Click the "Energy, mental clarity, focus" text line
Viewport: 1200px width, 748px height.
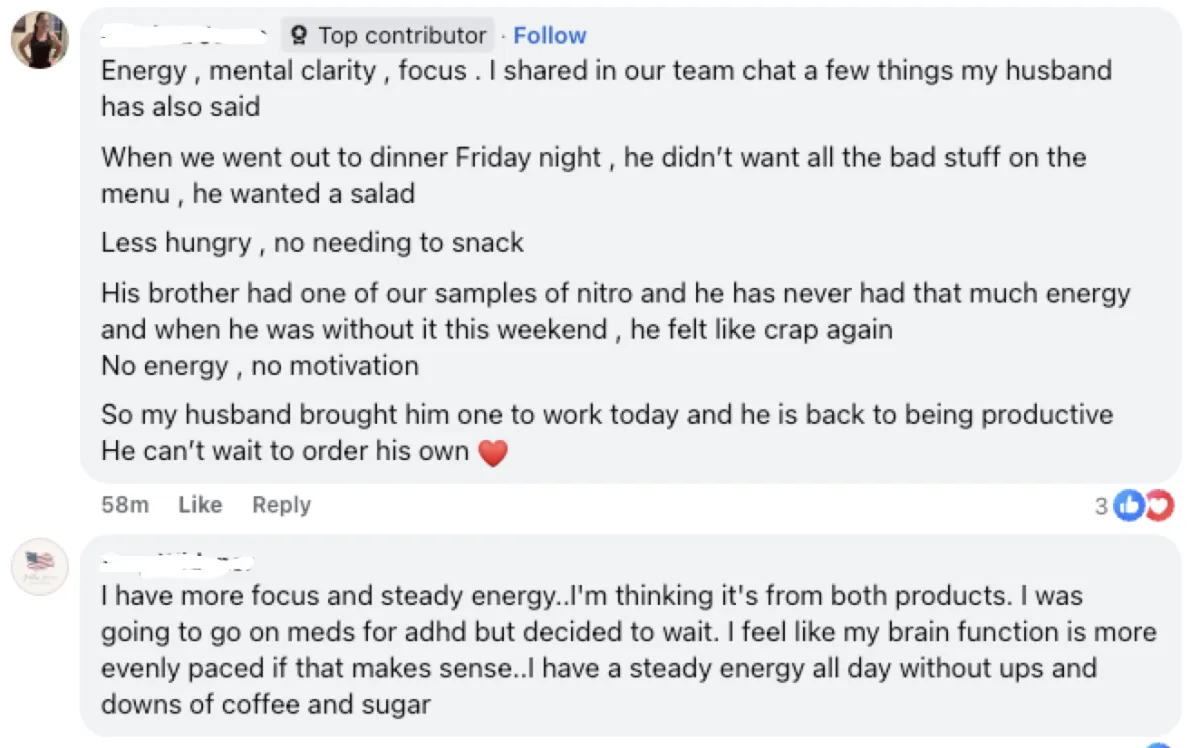click(285, 72)
